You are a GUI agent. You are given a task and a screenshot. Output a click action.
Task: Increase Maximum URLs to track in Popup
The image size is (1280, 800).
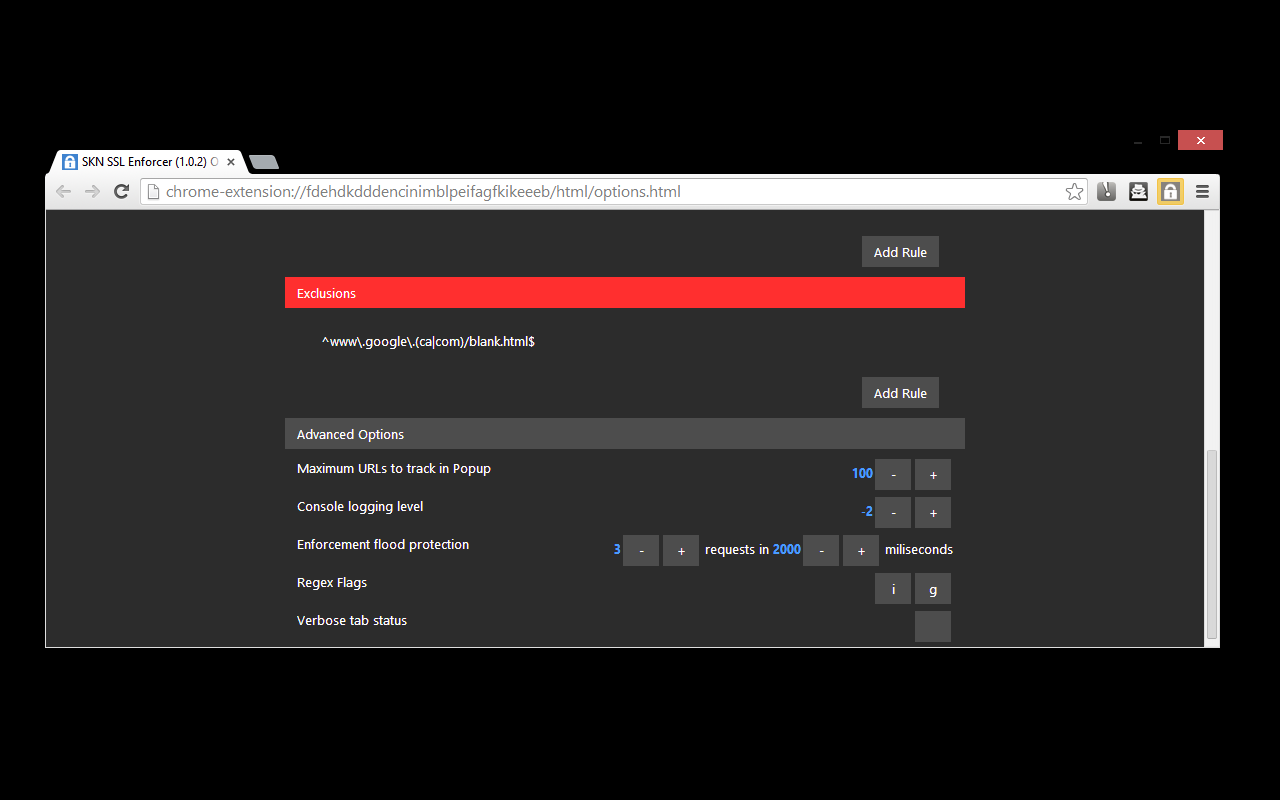[933, 474]
